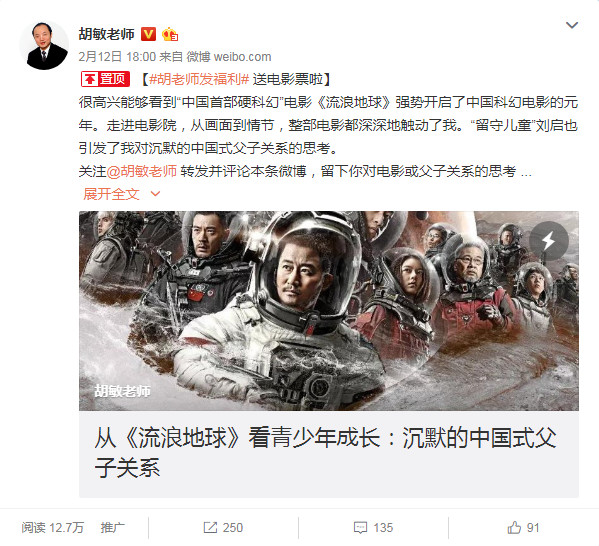Screen dimensions: 599x546
Task: Click the 阅读 12.7万 read count
Action: click(x=53, y=528)
